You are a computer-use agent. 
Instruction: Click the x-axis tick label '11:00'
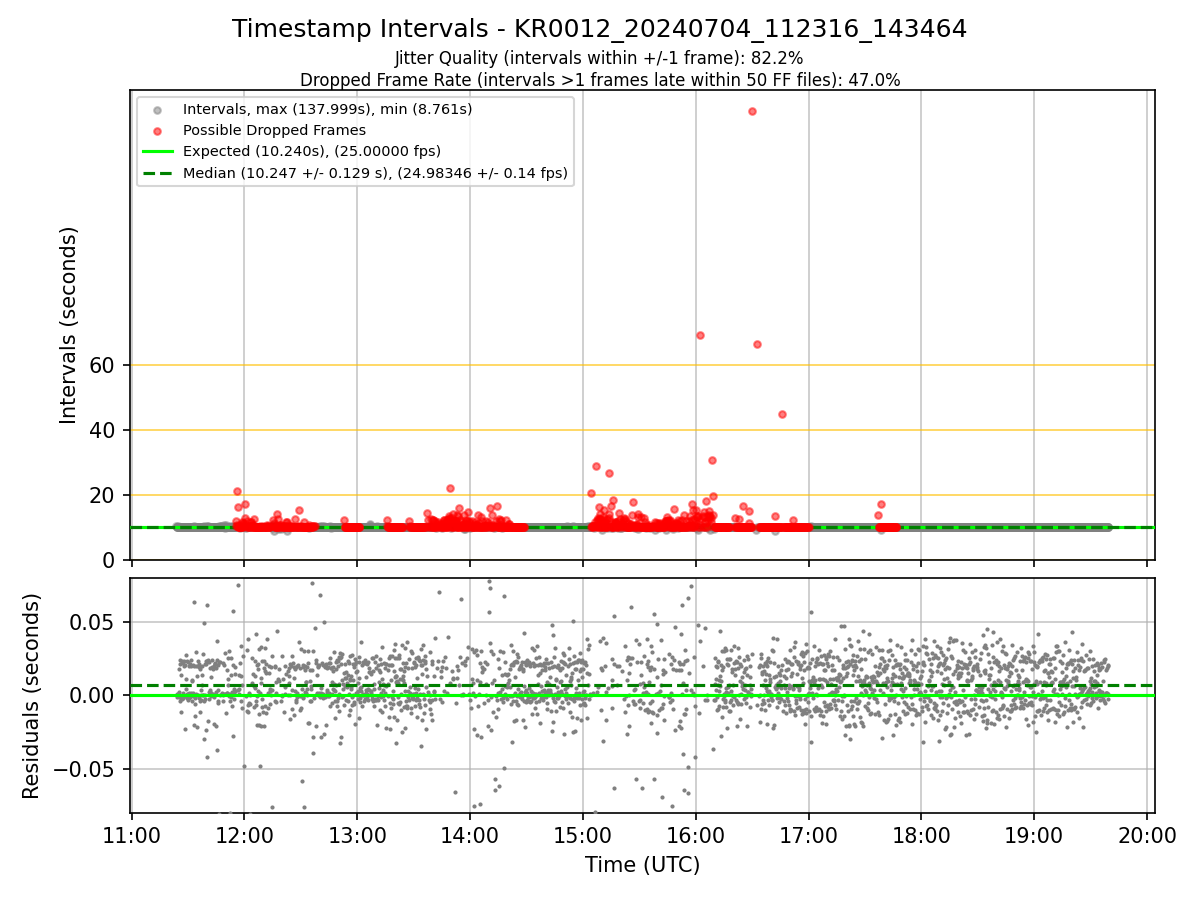tap(132, 836)
